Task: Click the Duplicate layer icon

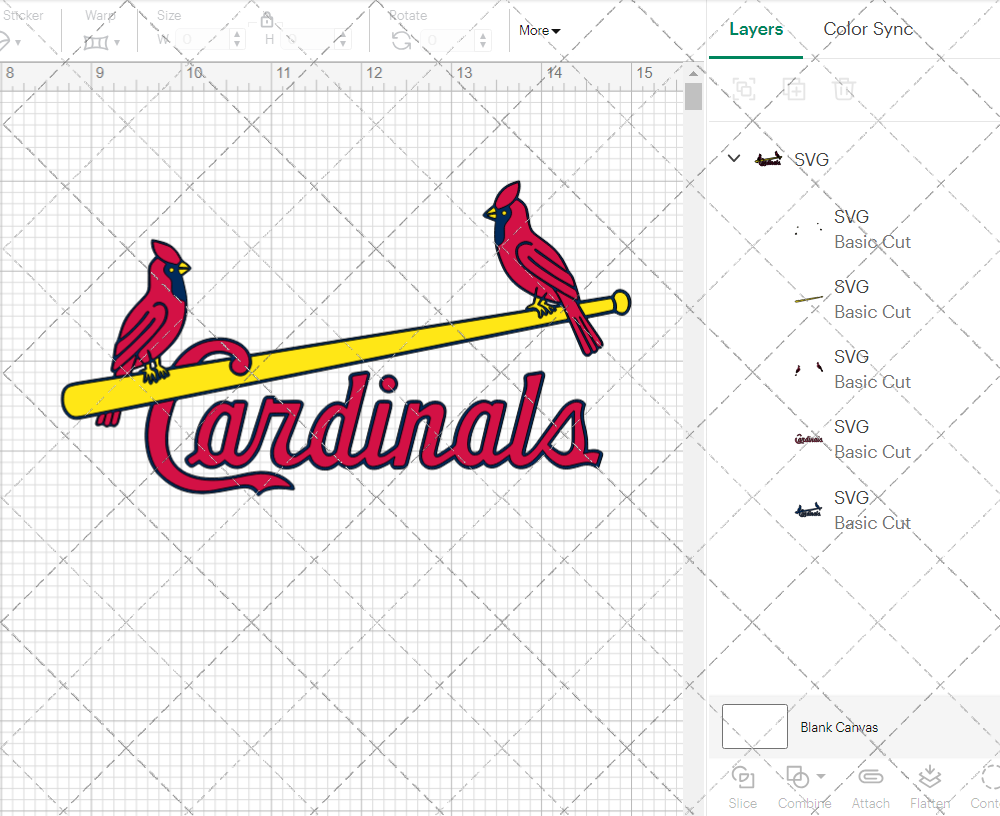Action: pos(795,89)
